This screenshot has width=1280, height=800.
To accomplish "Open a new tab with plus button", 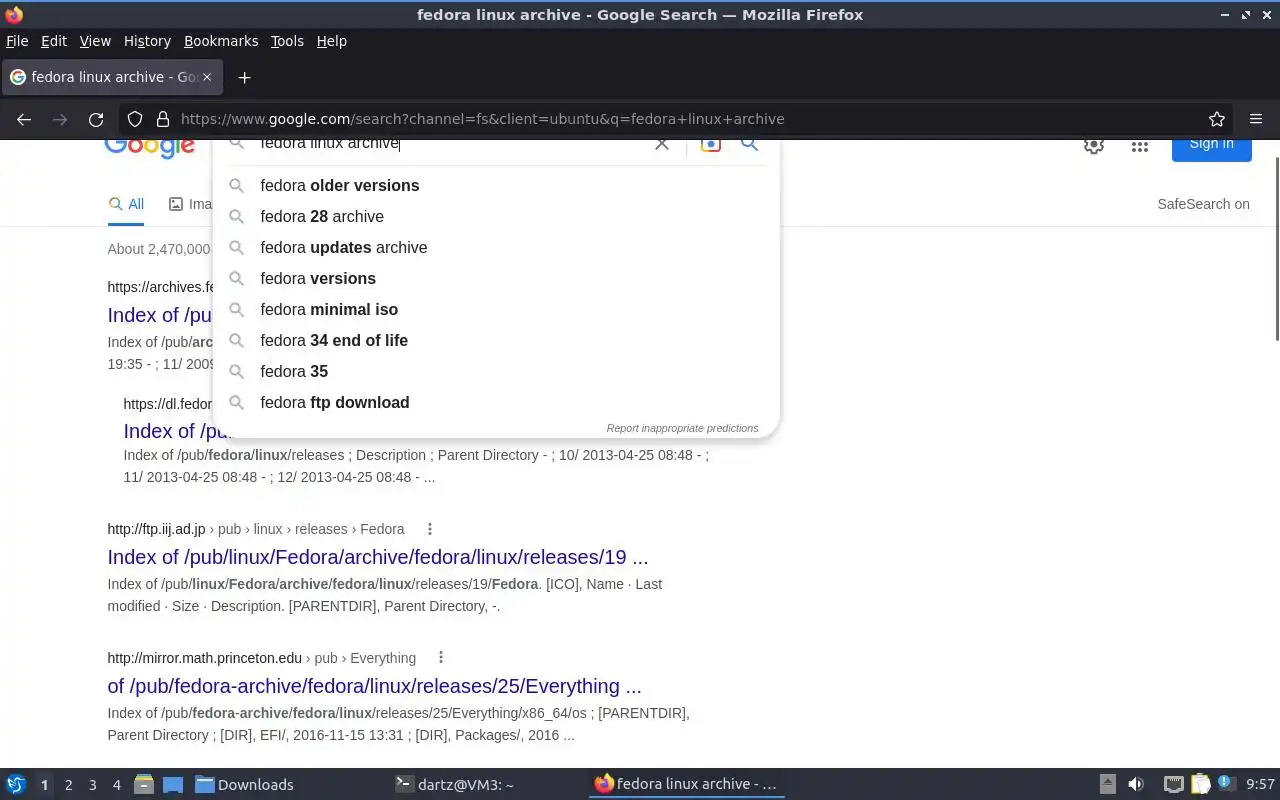I will (244, 77).
